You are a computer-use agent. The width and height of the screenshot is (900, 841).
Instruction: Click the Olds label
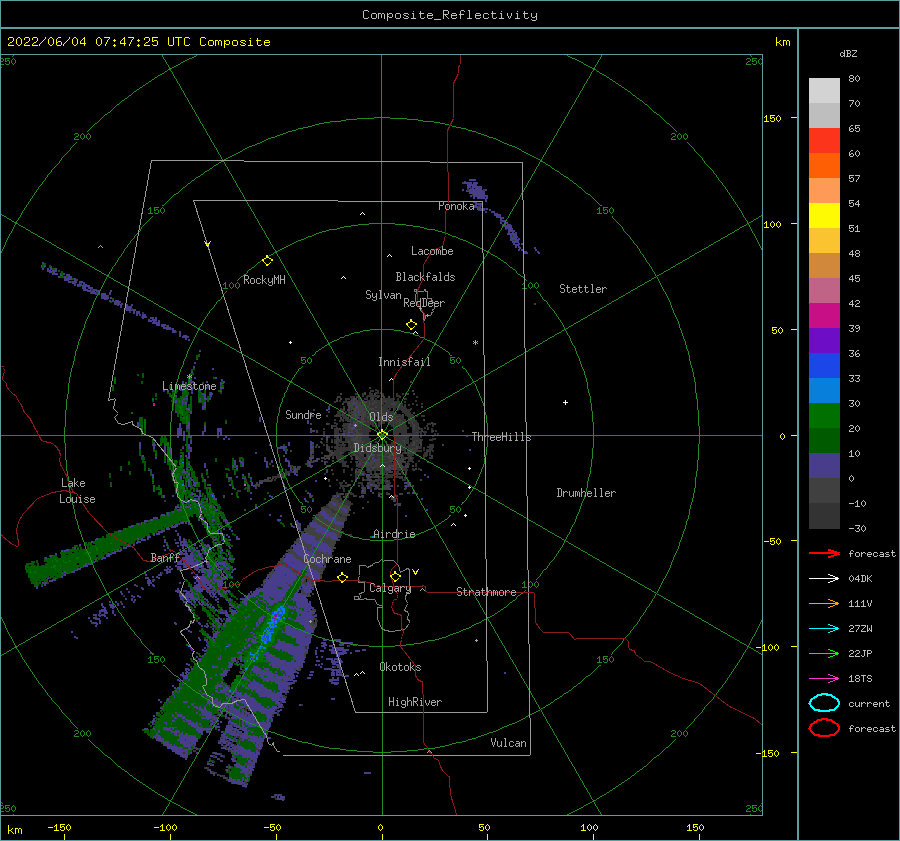(x=381, y=417)
